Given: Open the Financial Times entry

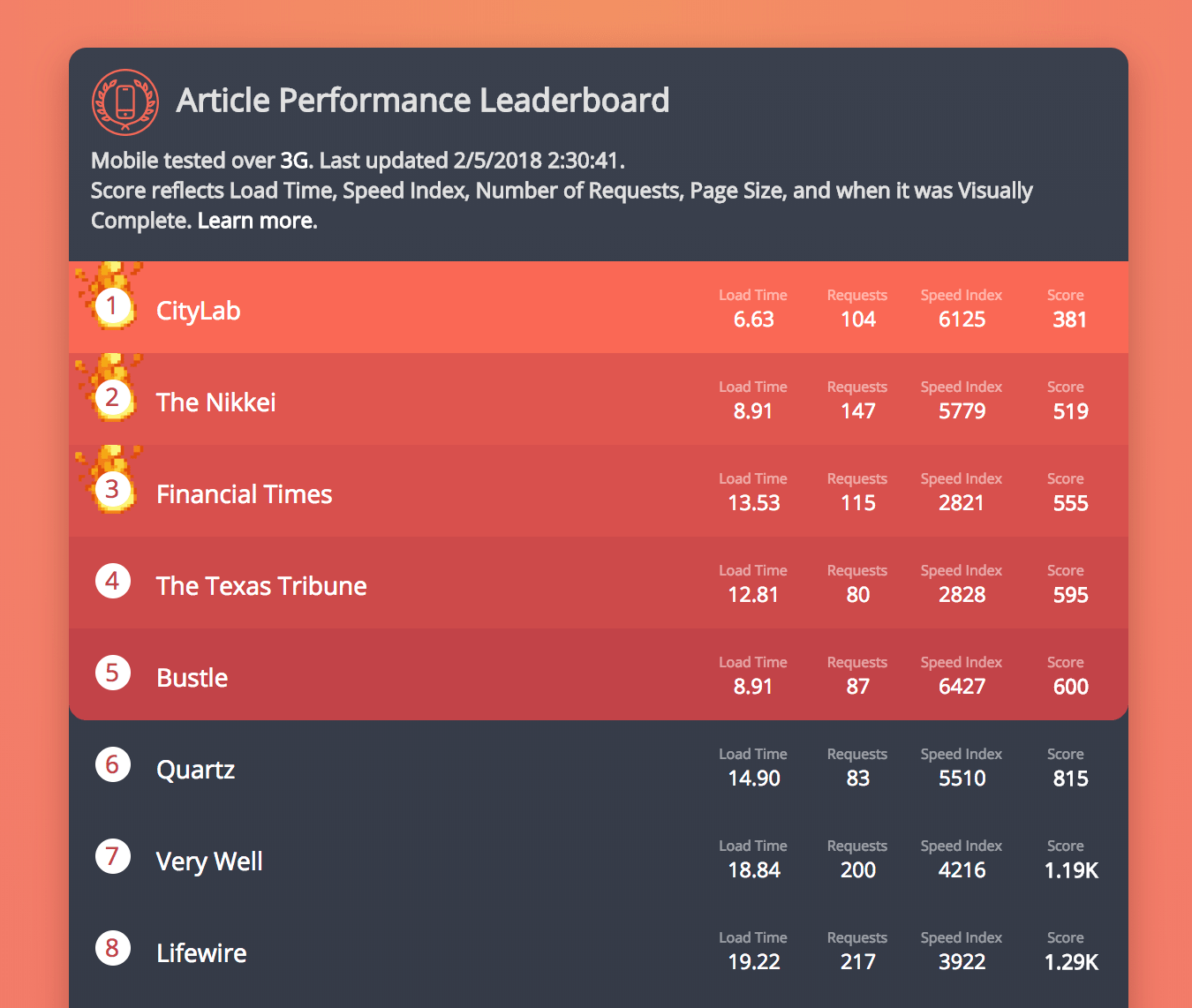Looking at the screenshot, I should 244,493.
